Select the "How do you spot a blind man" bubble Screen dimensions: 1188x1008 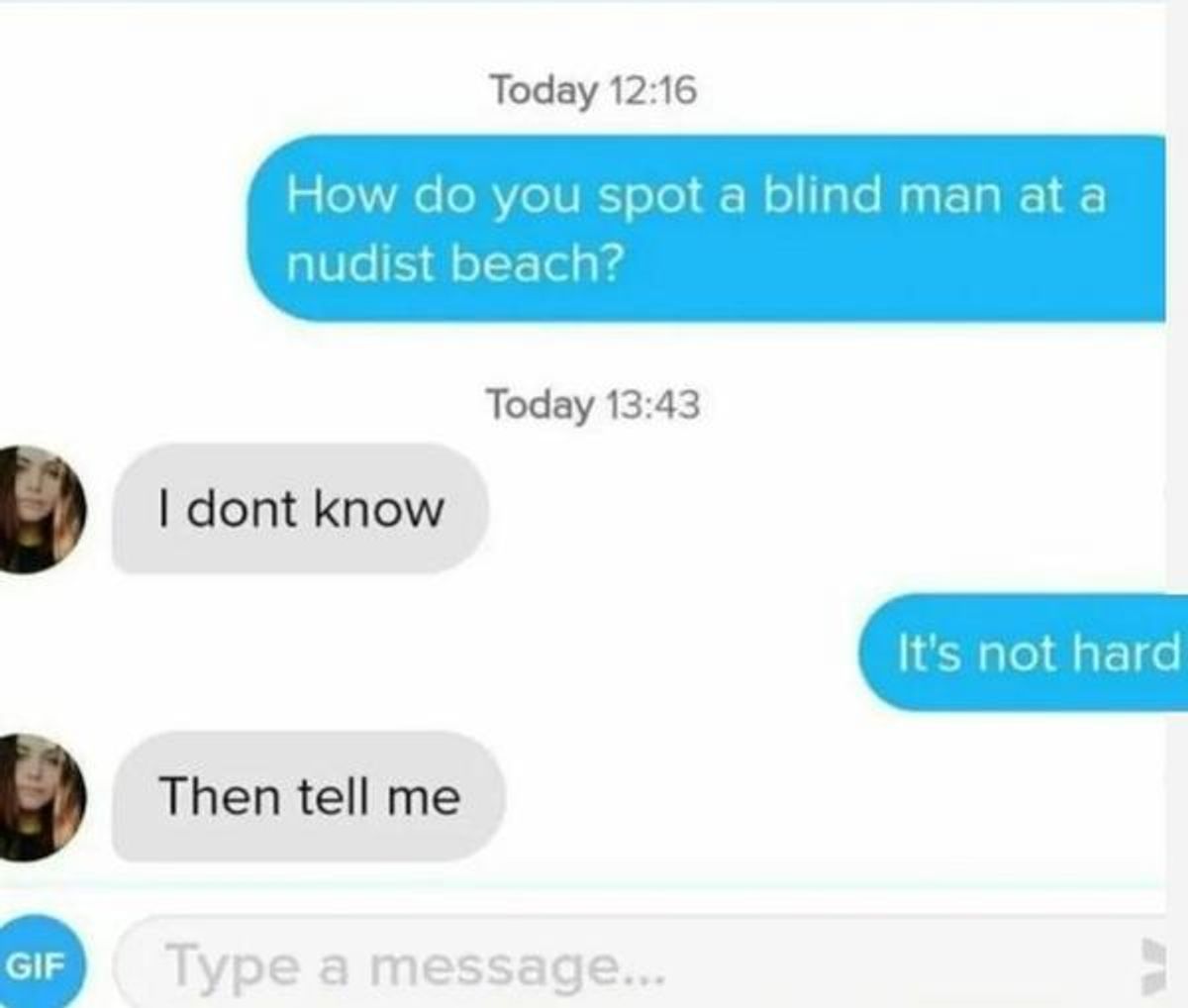(707, 228)
